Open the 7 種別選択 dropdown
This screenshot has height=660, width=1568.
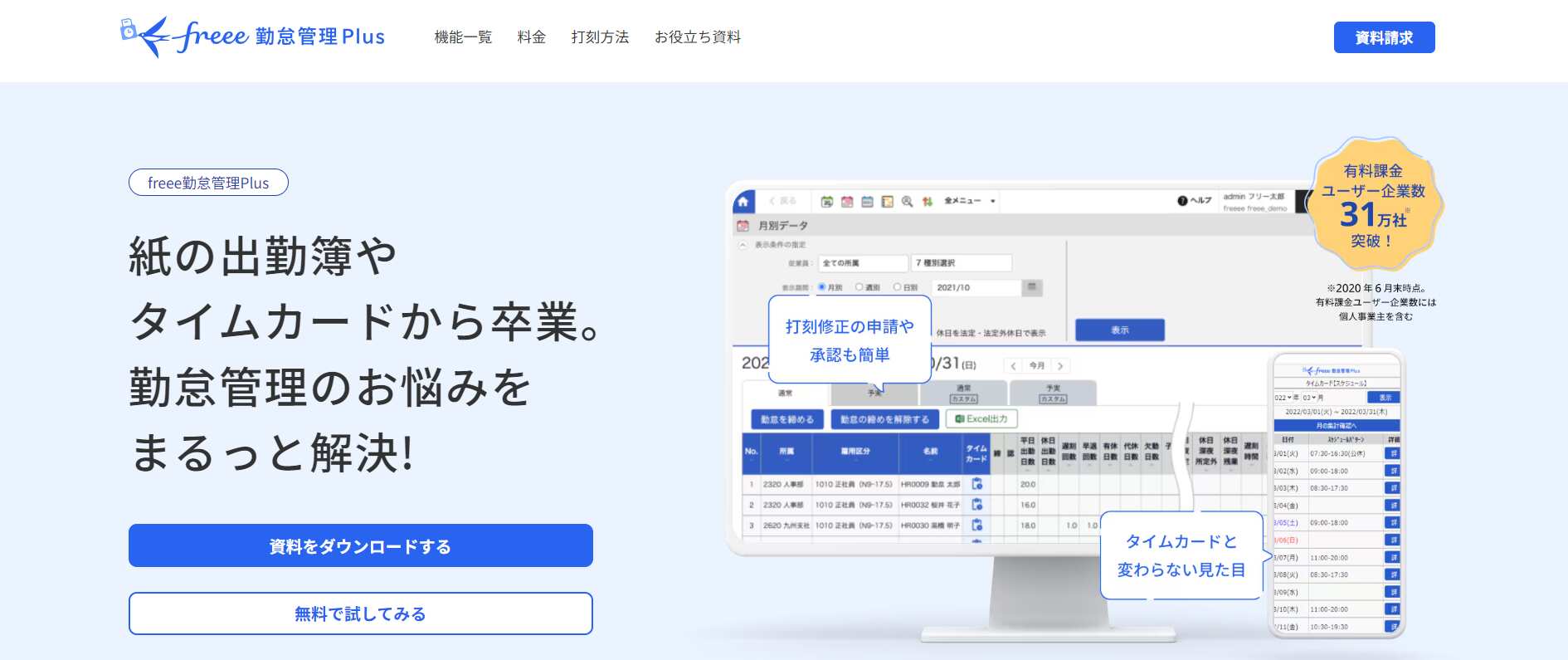[962, 263]
